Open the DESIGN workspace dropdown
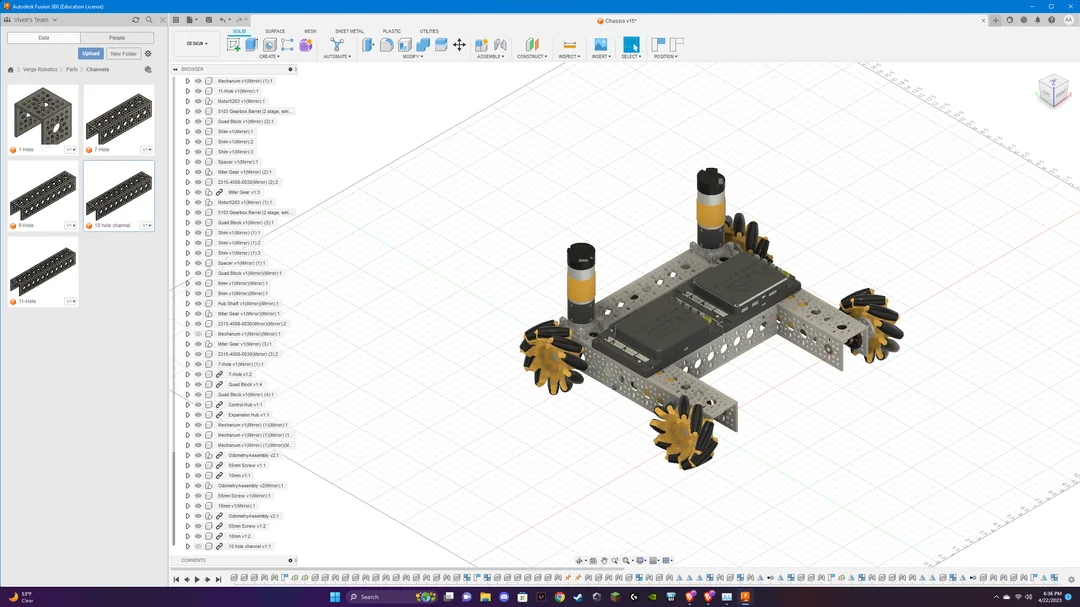Screen dimensions: 1080x607 (197, 44)
